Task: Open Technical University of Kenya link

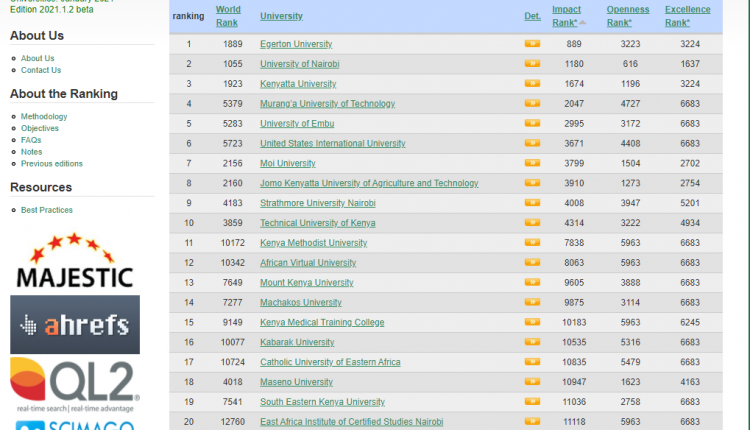Action: tap(317, 222)
